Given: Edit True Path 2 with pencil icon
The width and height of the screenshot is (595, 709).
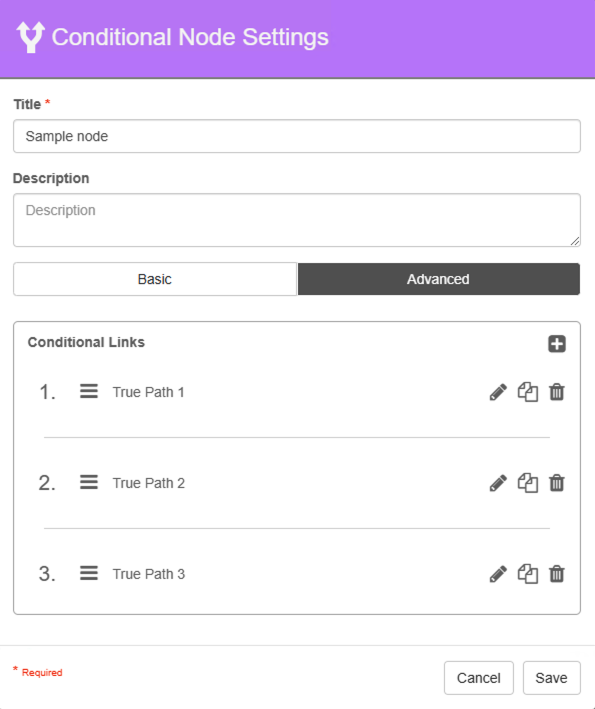Looking at the screenshot, I should 498,483.
